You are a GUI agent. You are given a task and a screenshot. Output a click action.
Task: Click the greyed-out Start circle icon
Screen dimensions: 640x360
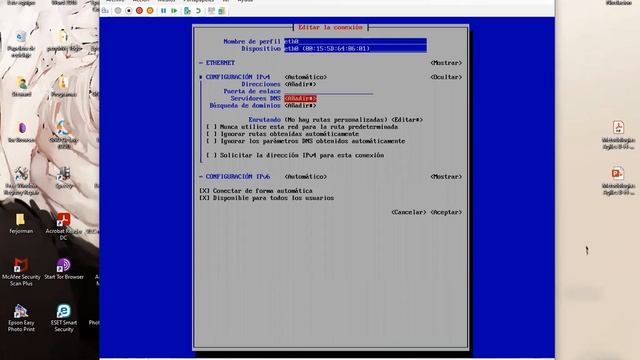point(118,11)
